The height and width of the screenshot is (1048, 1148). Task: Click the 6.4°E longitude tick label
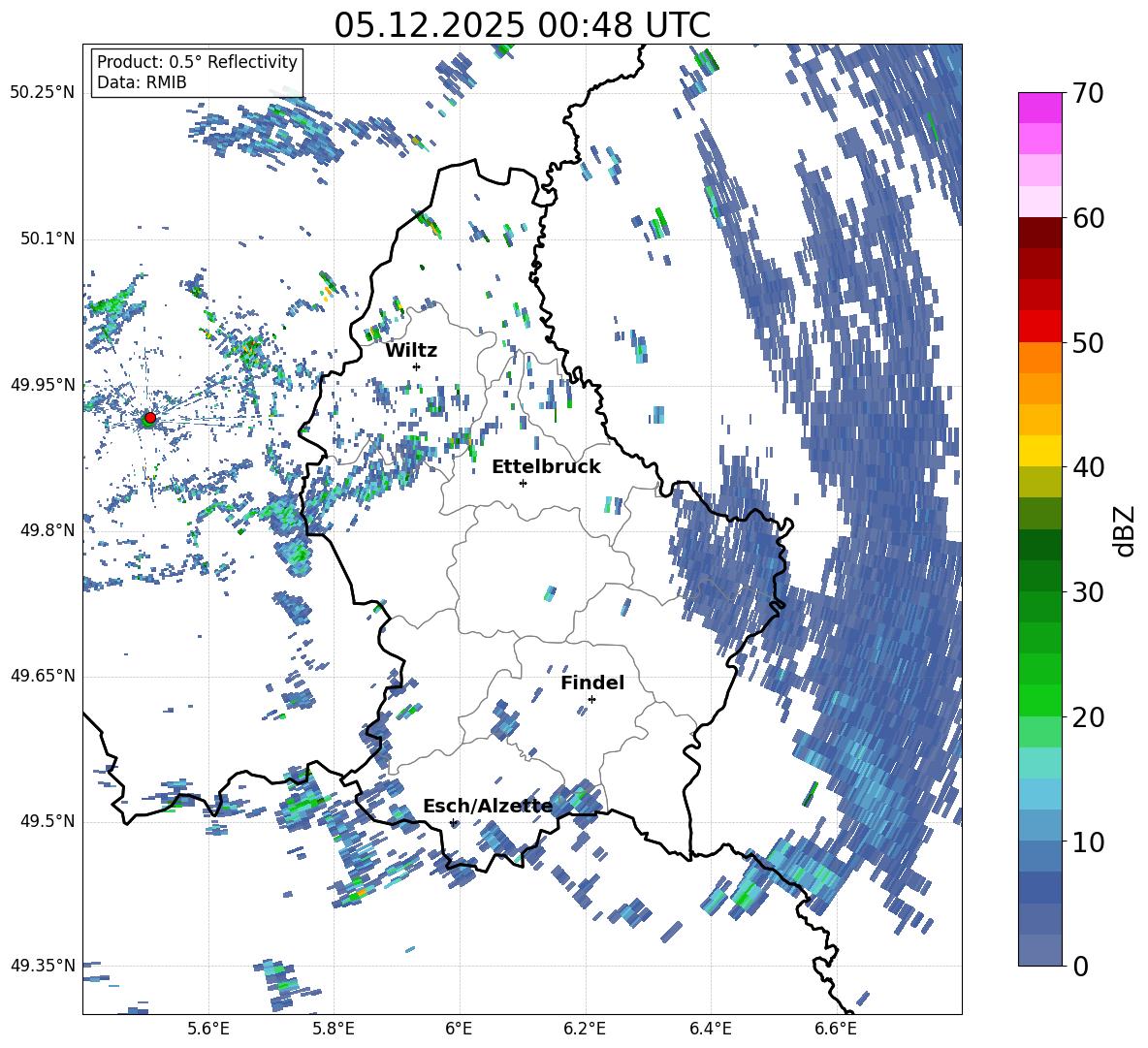point(710,1030)
